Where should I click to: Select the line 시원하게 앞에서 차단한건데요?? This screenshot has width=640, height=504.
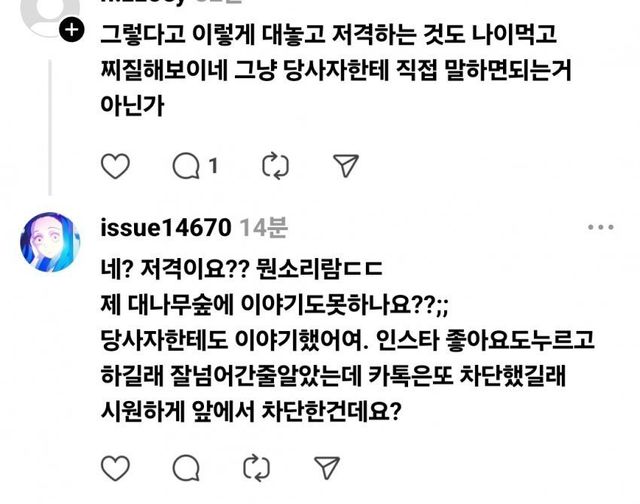251,411
